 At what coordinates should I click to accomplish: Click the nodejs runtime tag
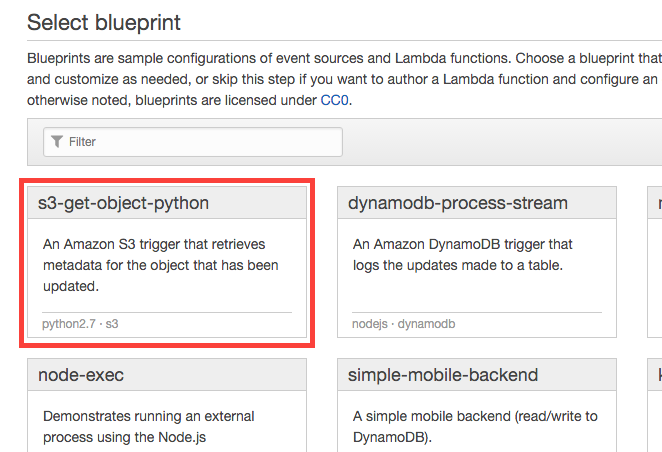point(370,324)
